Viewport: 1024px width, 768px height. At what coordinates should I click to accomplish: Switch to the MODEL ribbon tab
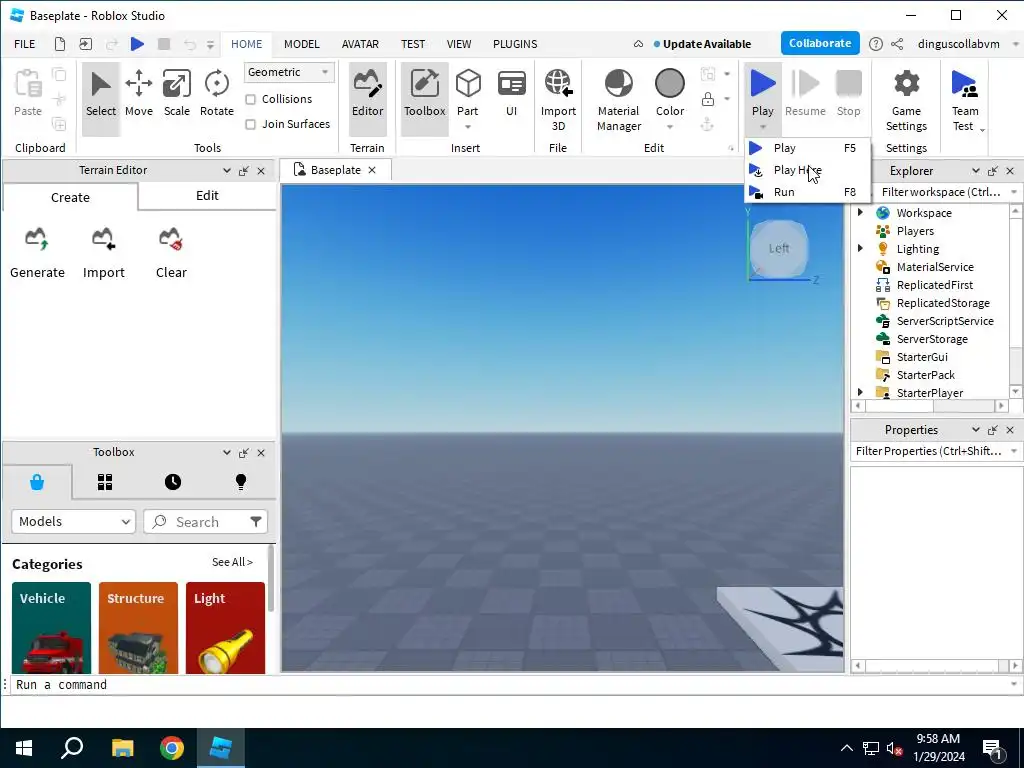click(x=302, y=44)
